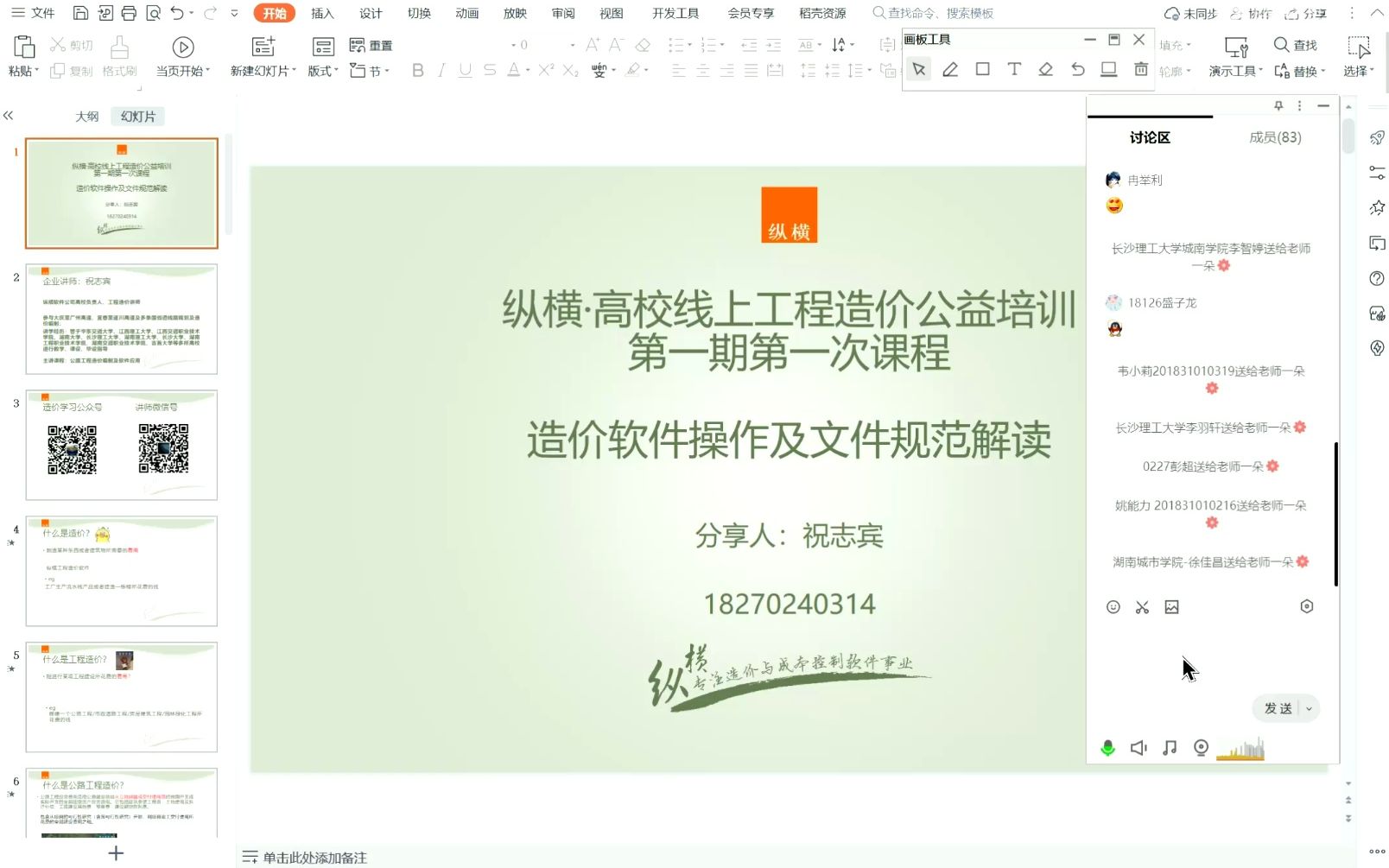Click the undo arrow in 画板工具
Viewport: 1389px width, 868px height.
point(1077,69)
